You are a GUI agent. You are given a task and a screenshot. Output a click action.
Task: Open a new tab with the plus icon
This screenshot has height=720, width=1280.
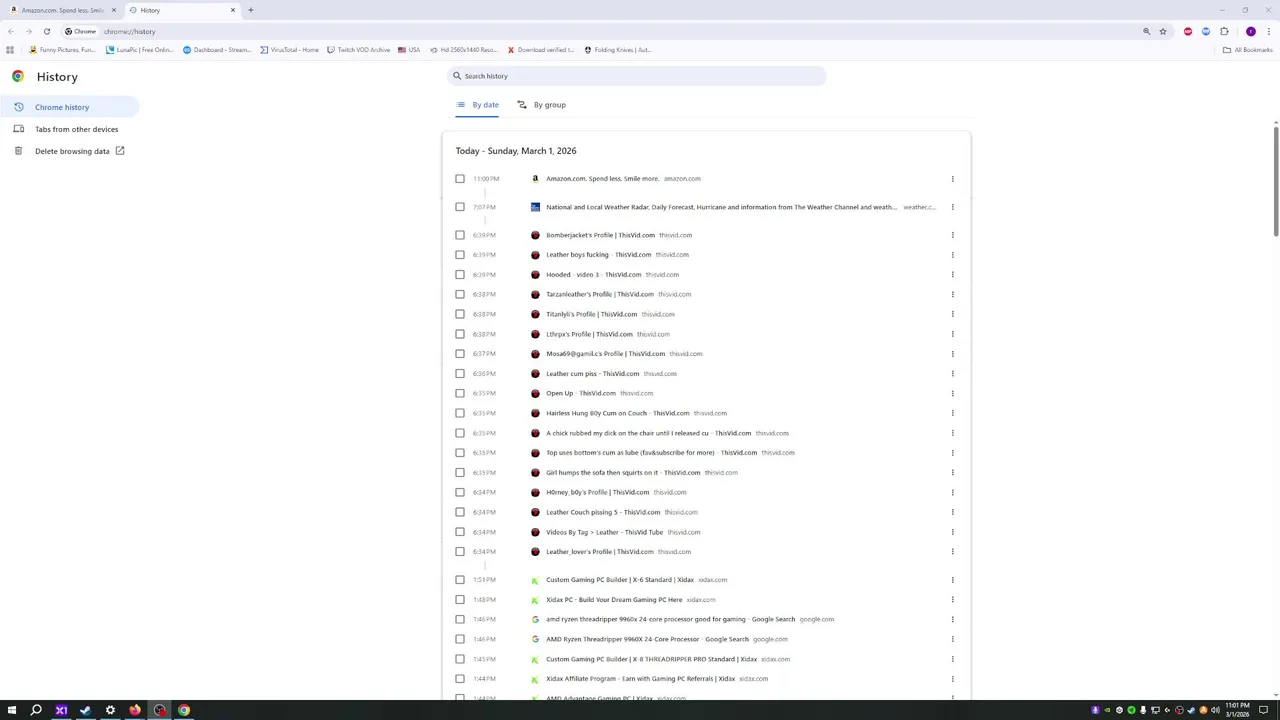(250, 10)
